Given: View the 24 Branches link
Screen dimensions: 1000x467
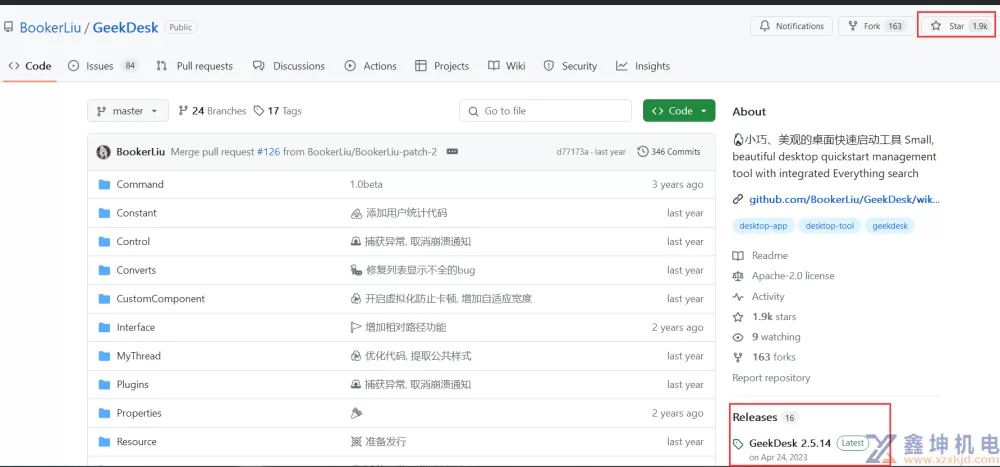Looking at the screenshot, I should point(212,111).
